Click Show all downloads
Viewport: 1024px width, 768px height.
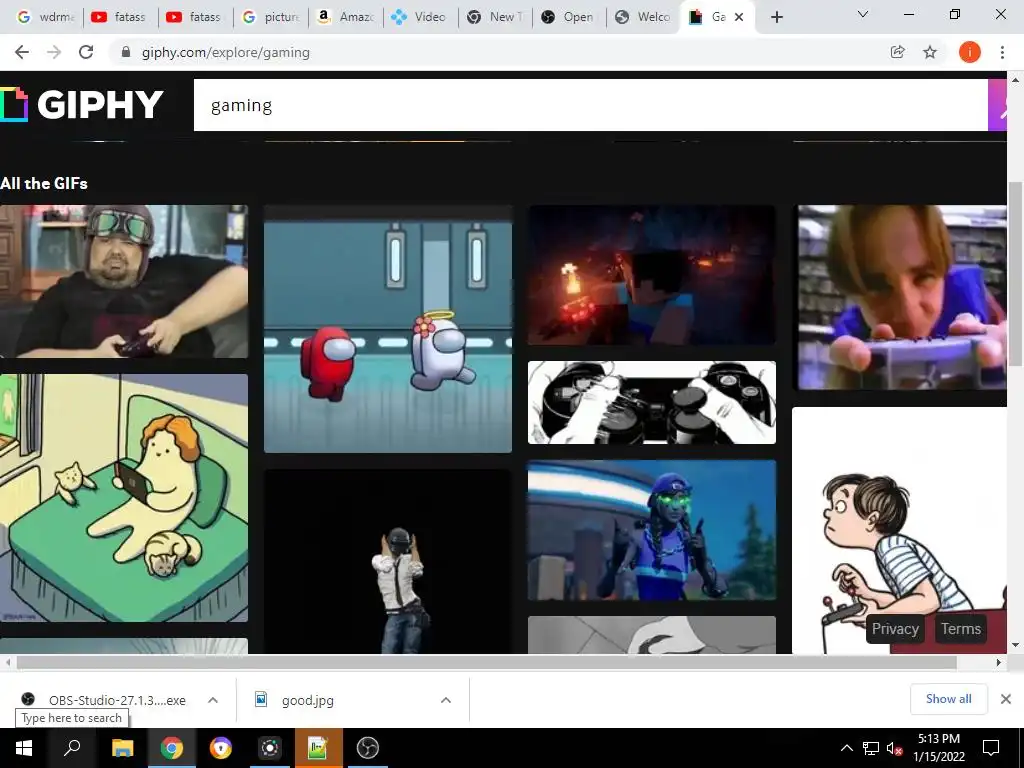(x=948, y=699)
